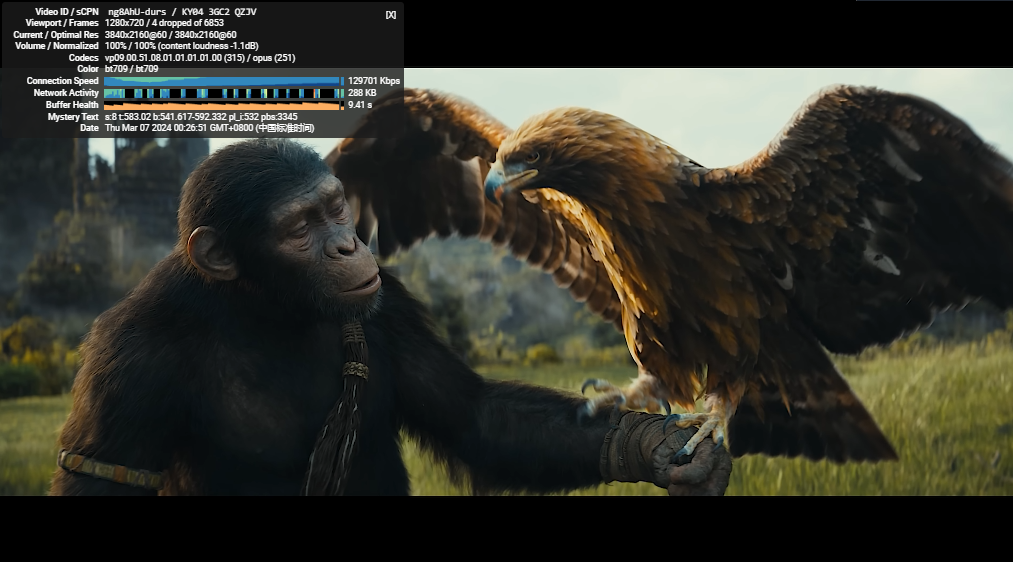
Task: Click the Volume / Normalized loudness value
Action: tap(181, 46)
